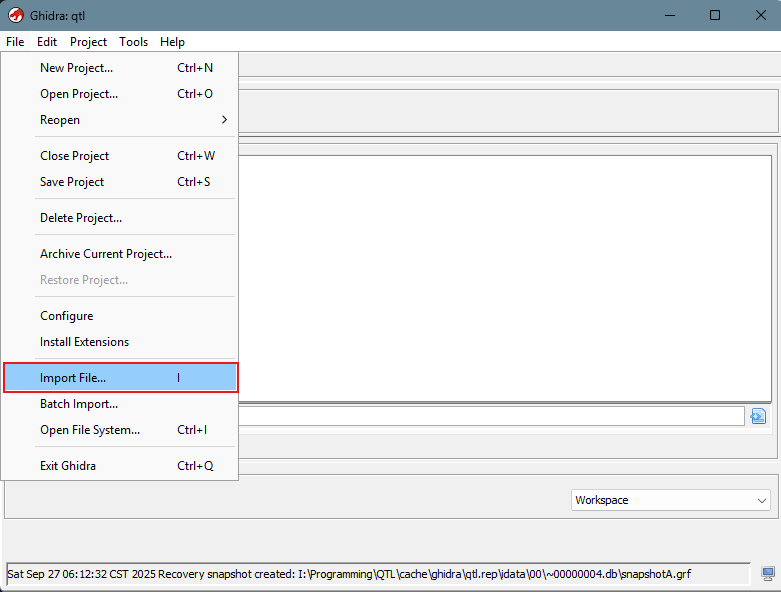
Task: Choose Batch Import... from the menu
Action: pos(79,404)
